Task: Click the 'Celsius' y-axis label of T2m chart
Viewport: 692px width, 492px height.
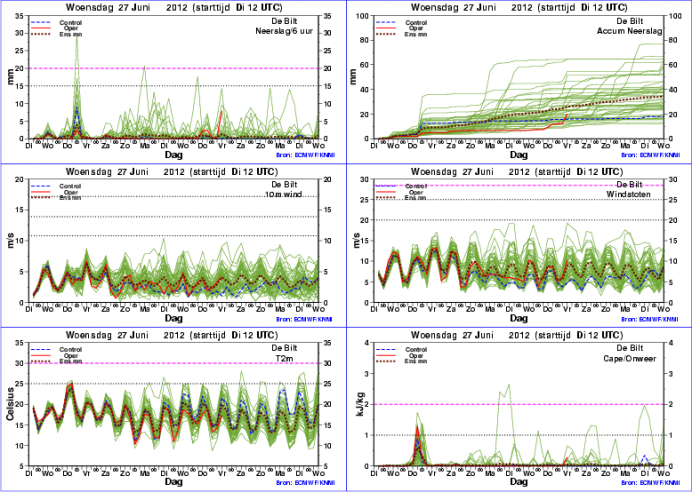Action: (10, 404)
